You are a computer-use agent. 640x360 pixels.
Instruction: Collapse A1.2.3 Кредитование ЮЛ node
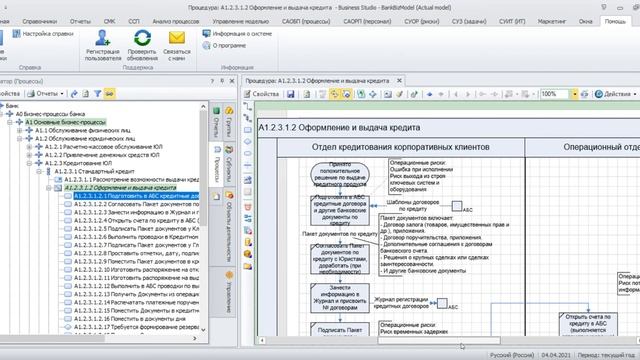pyautogui.click(x=29, y=163)
